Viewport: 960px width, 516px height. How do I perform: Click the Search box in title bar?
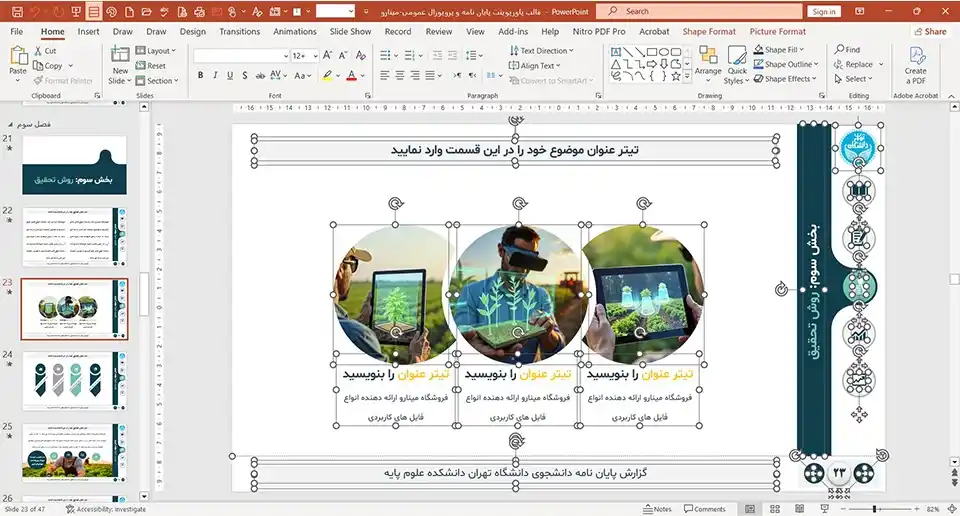699,12
